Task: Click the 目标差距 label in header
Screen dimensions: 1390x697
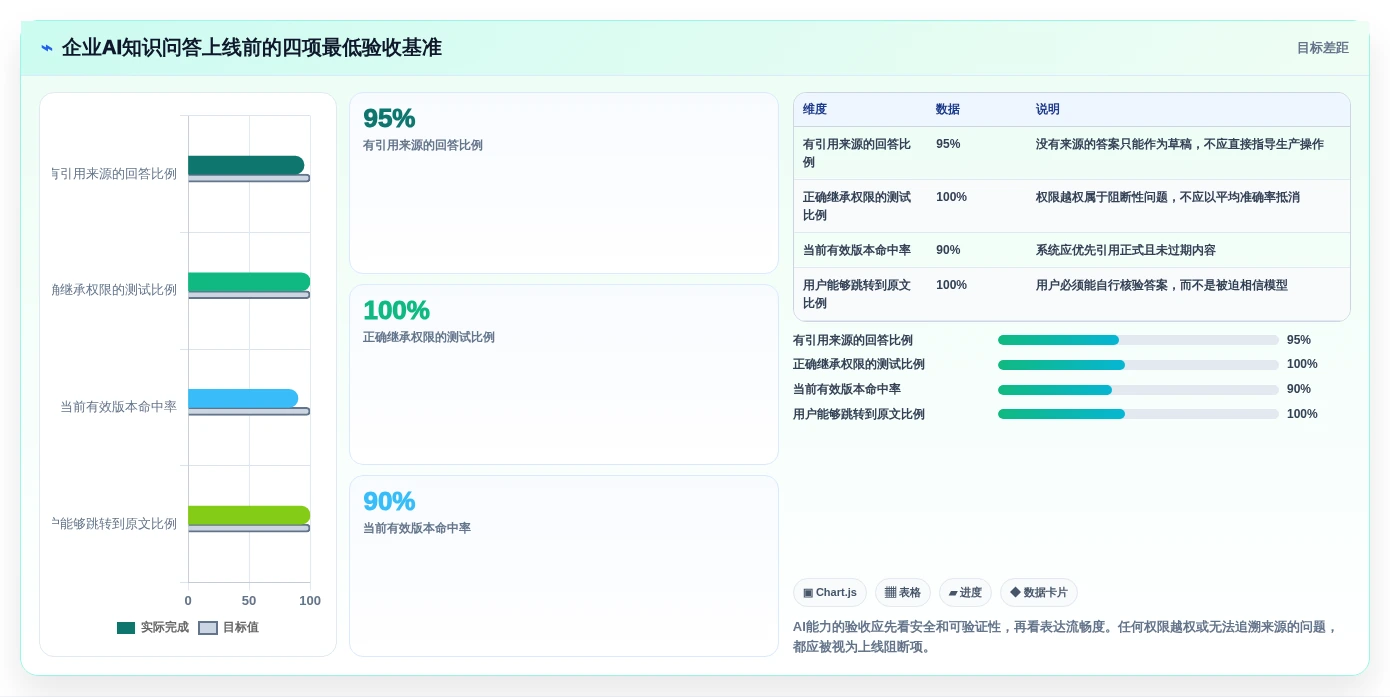Action: click(x=1322, y=48)
